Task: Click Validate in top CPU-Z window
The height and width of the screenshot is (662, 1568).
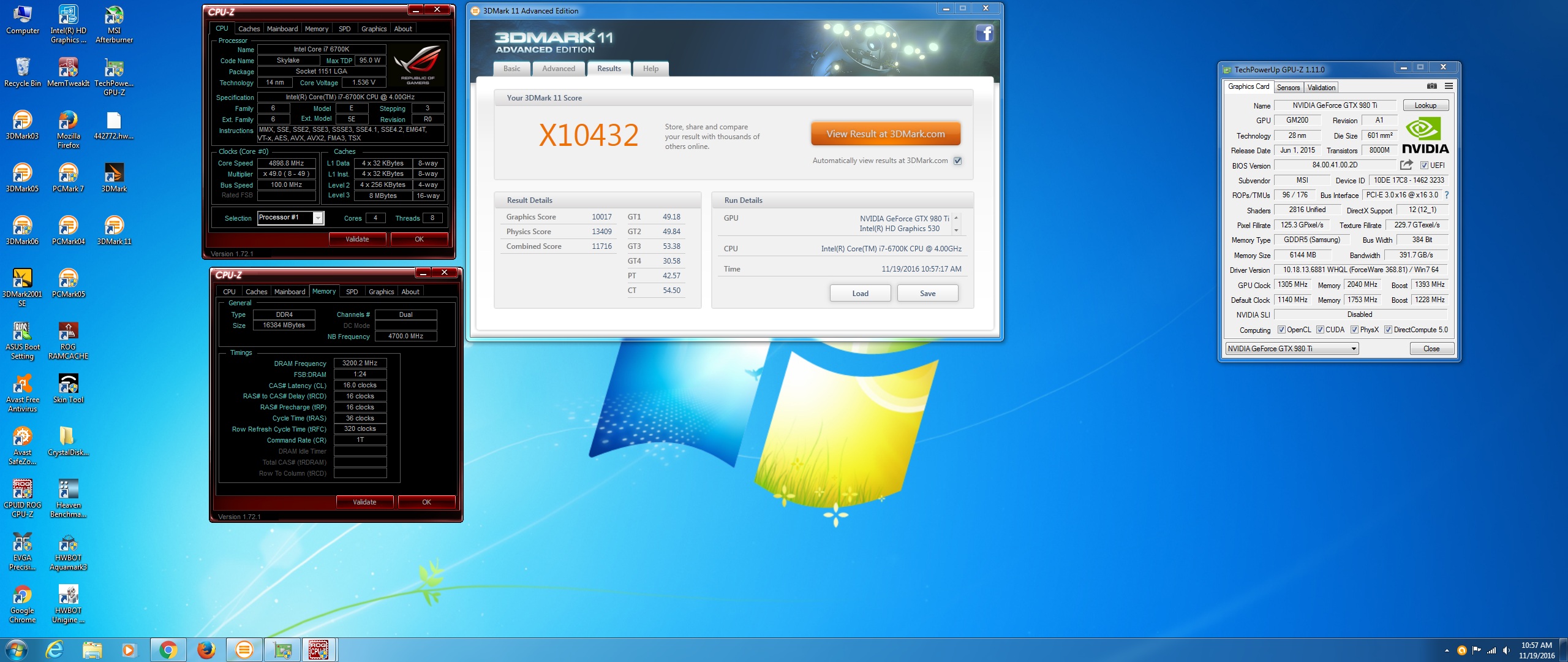Action: [357, 239]
